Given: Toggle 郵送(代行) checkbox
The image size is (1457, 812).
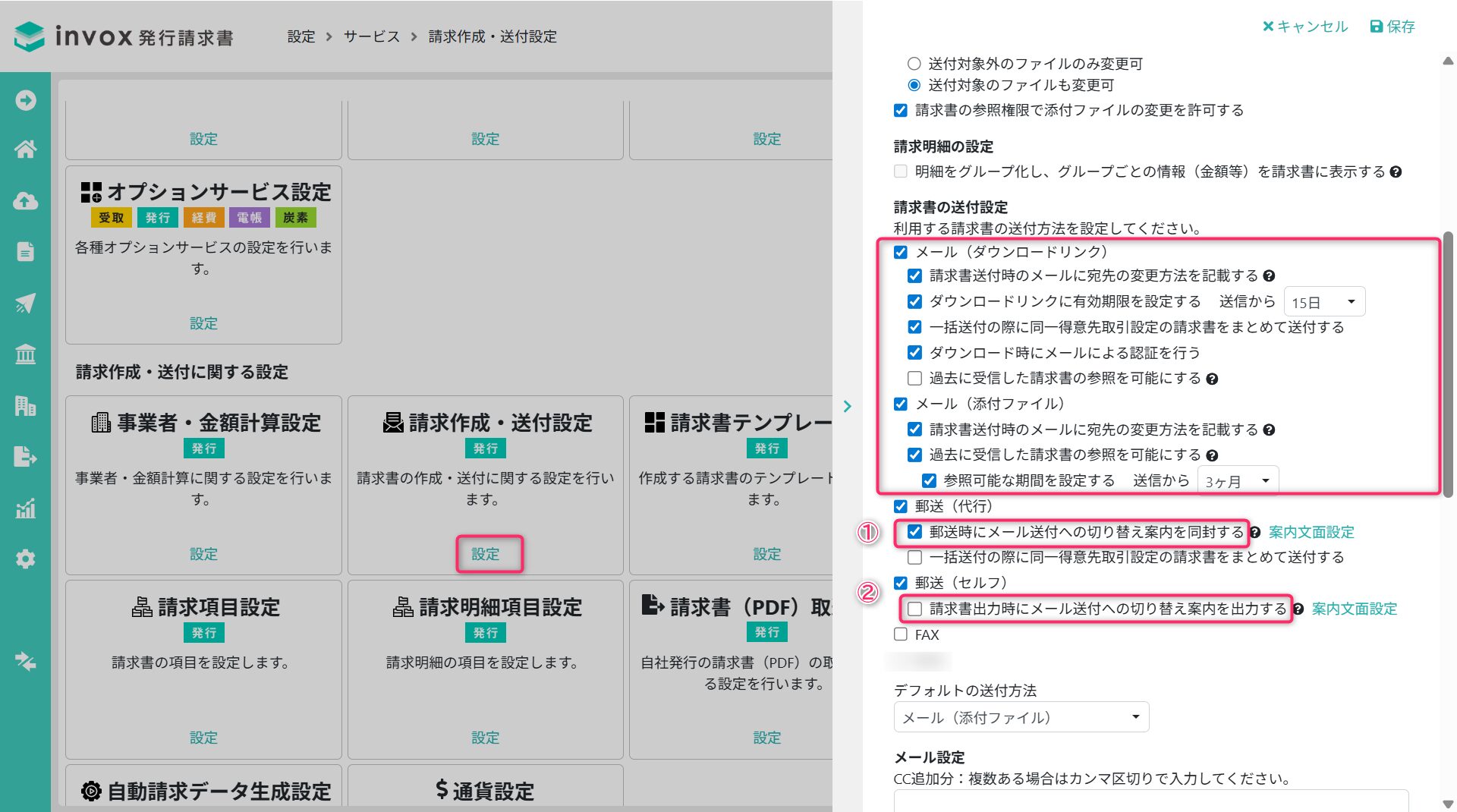Looking at the screenshot, I should tap(901, 506).
